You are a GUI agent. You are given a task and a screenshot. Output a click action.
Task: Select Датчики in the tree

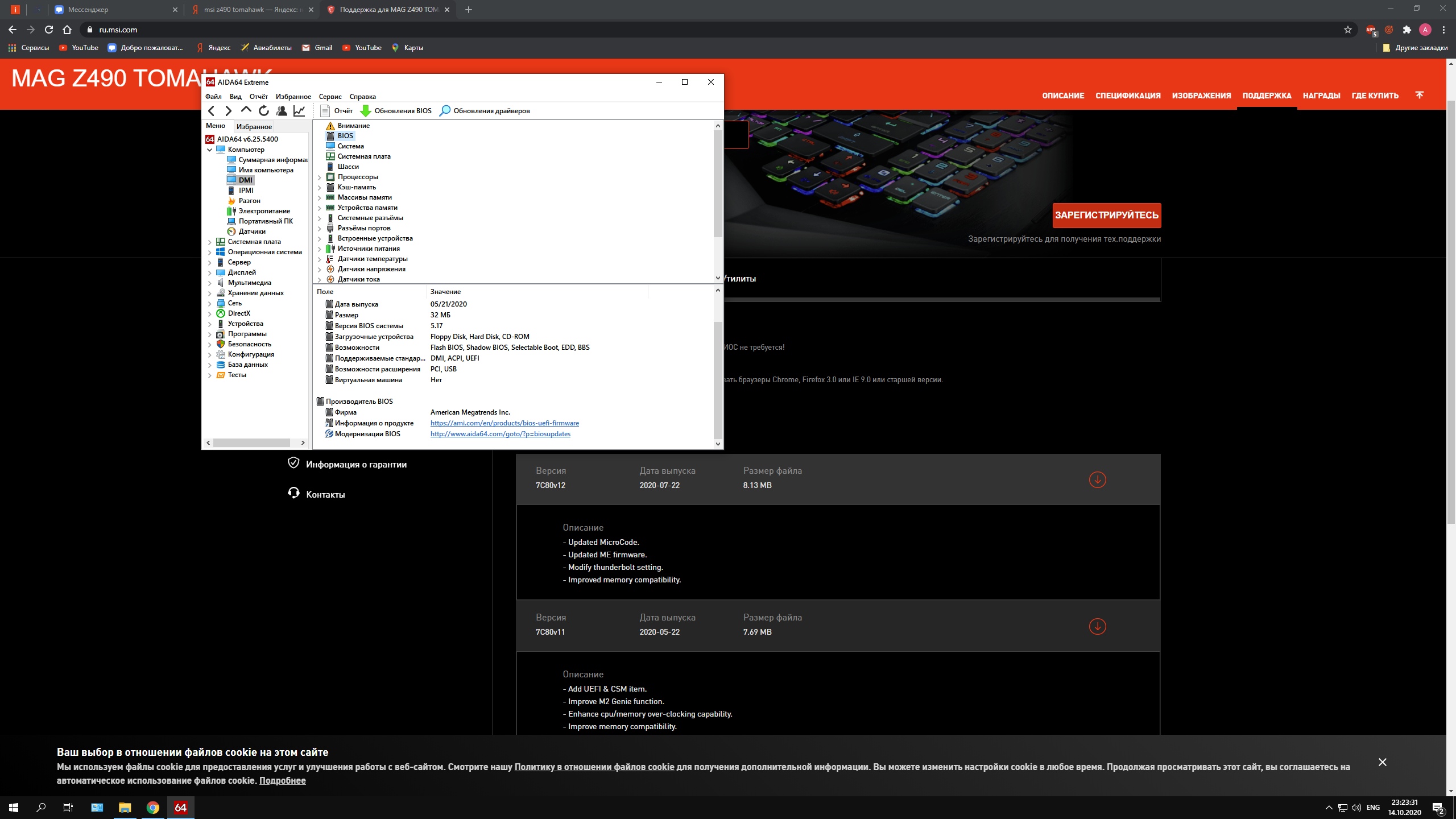point(251,231)
